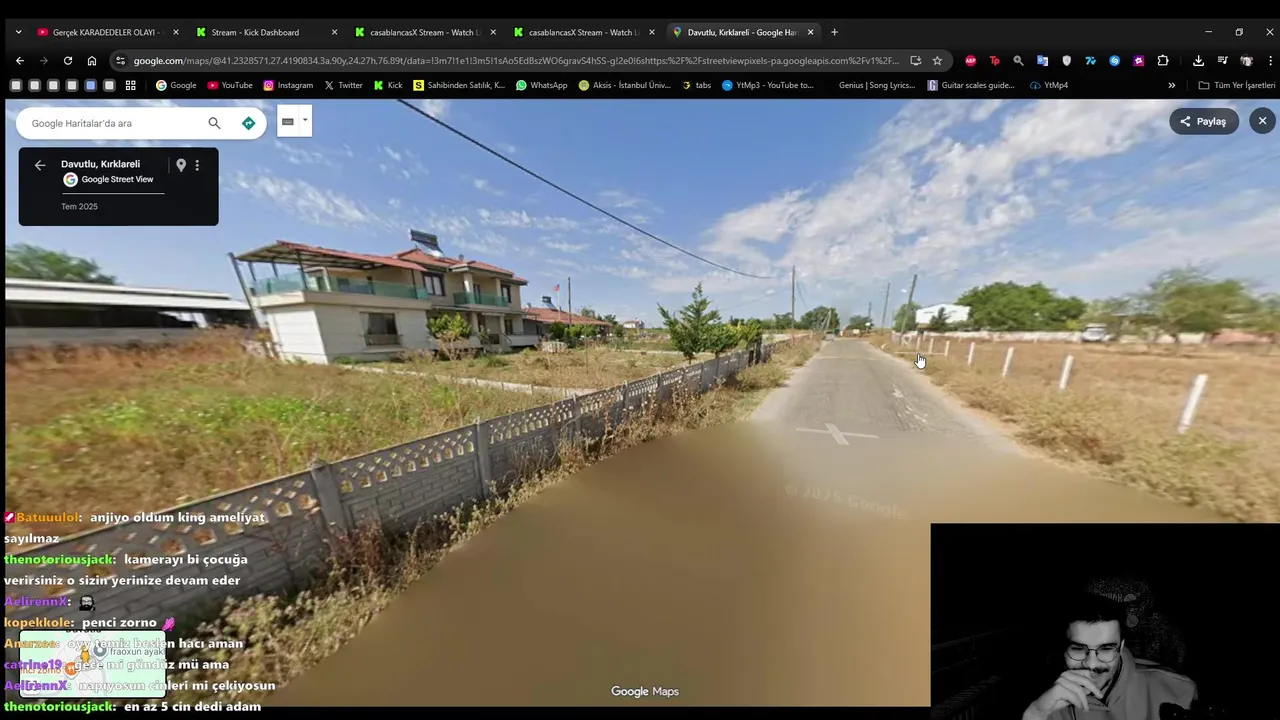Screen dimensions: 1280x720
Task: Open the purple camera extension icon
Action: [1138, 60]
